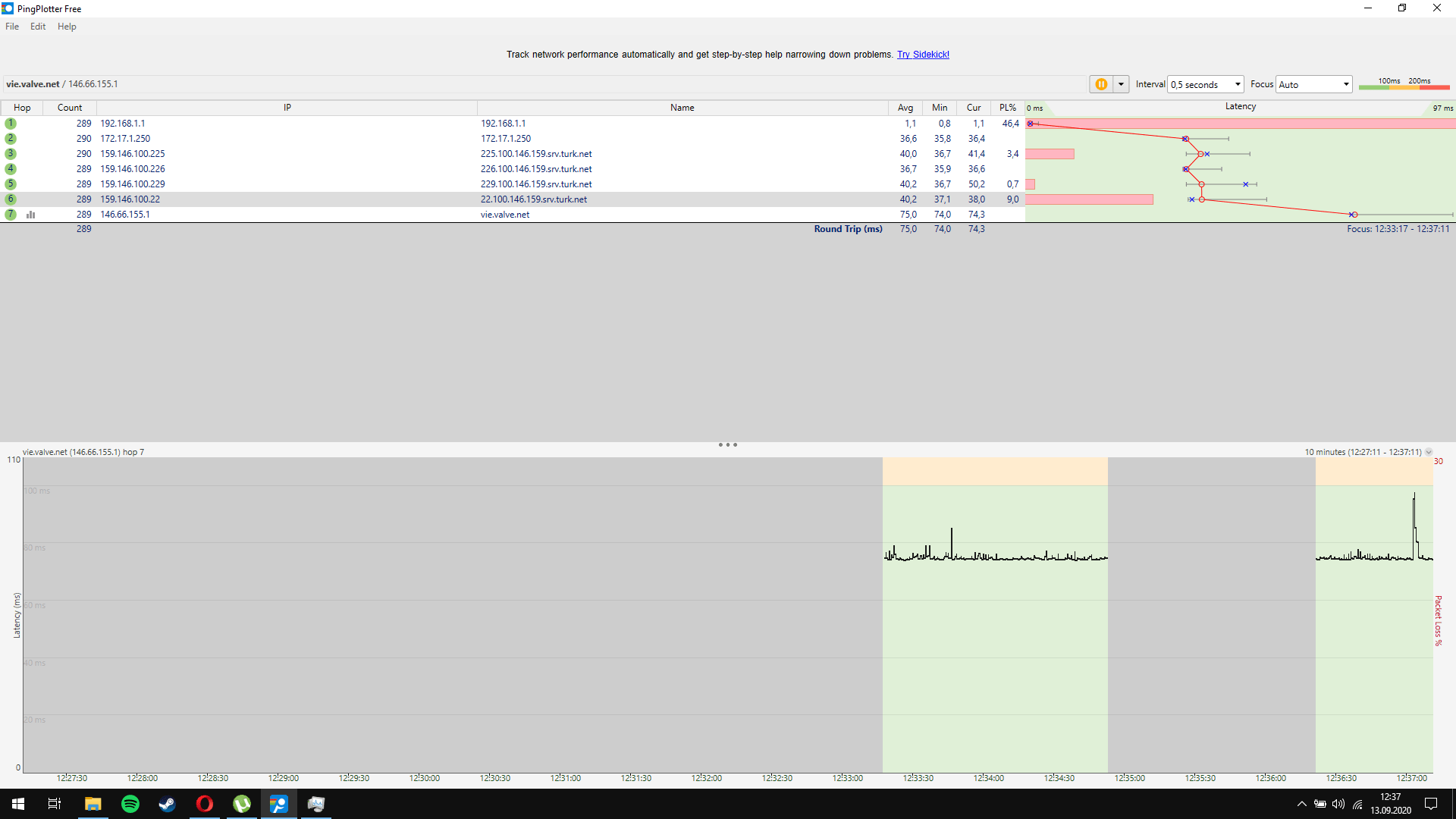Open the Focus Auto dropdown

pos(1313,84)
